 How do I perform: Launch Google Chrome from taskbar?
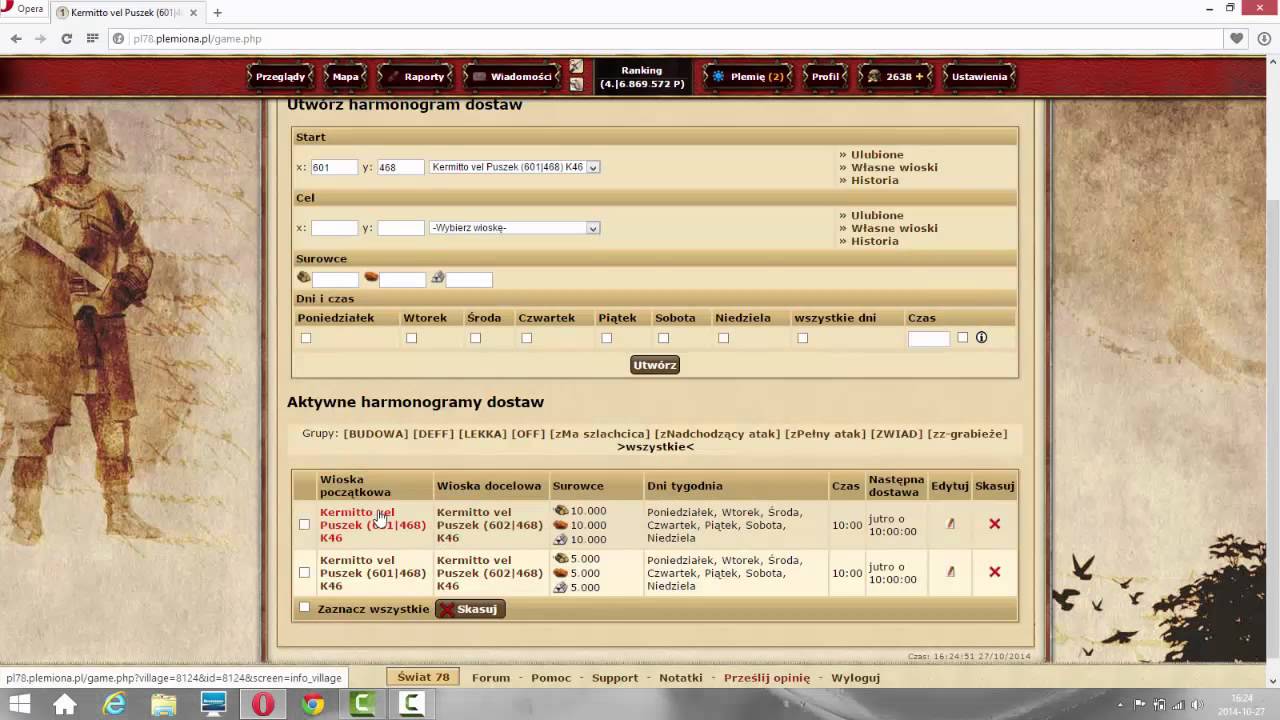[313, 704]
